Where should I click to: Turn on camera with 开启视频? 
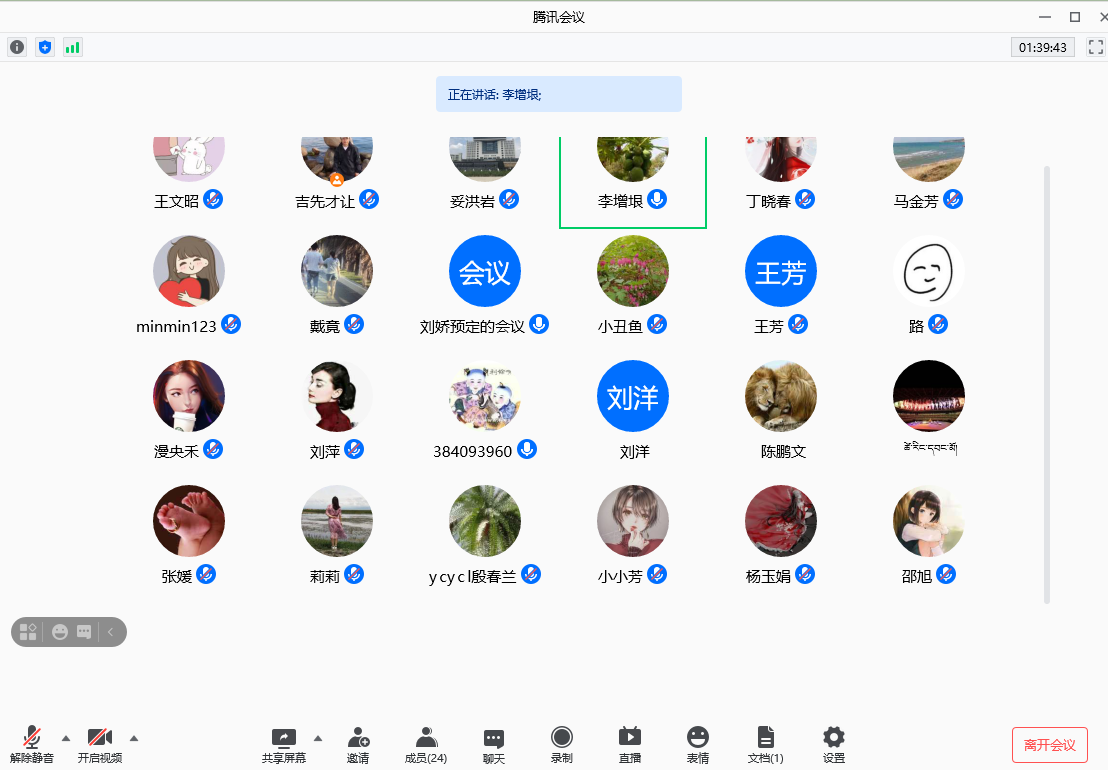pos(100,745)
